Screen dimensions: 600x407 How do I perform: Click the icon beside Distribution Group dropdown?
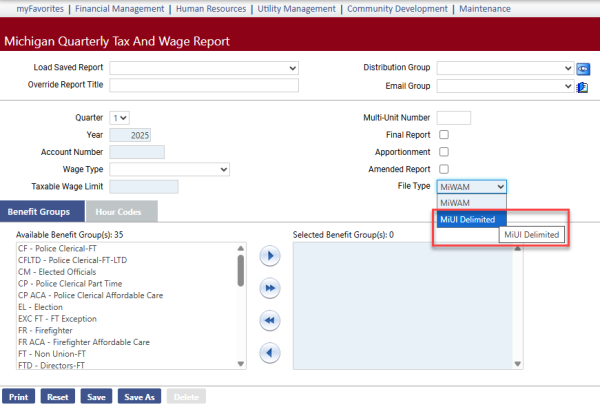tap(584, 68)
